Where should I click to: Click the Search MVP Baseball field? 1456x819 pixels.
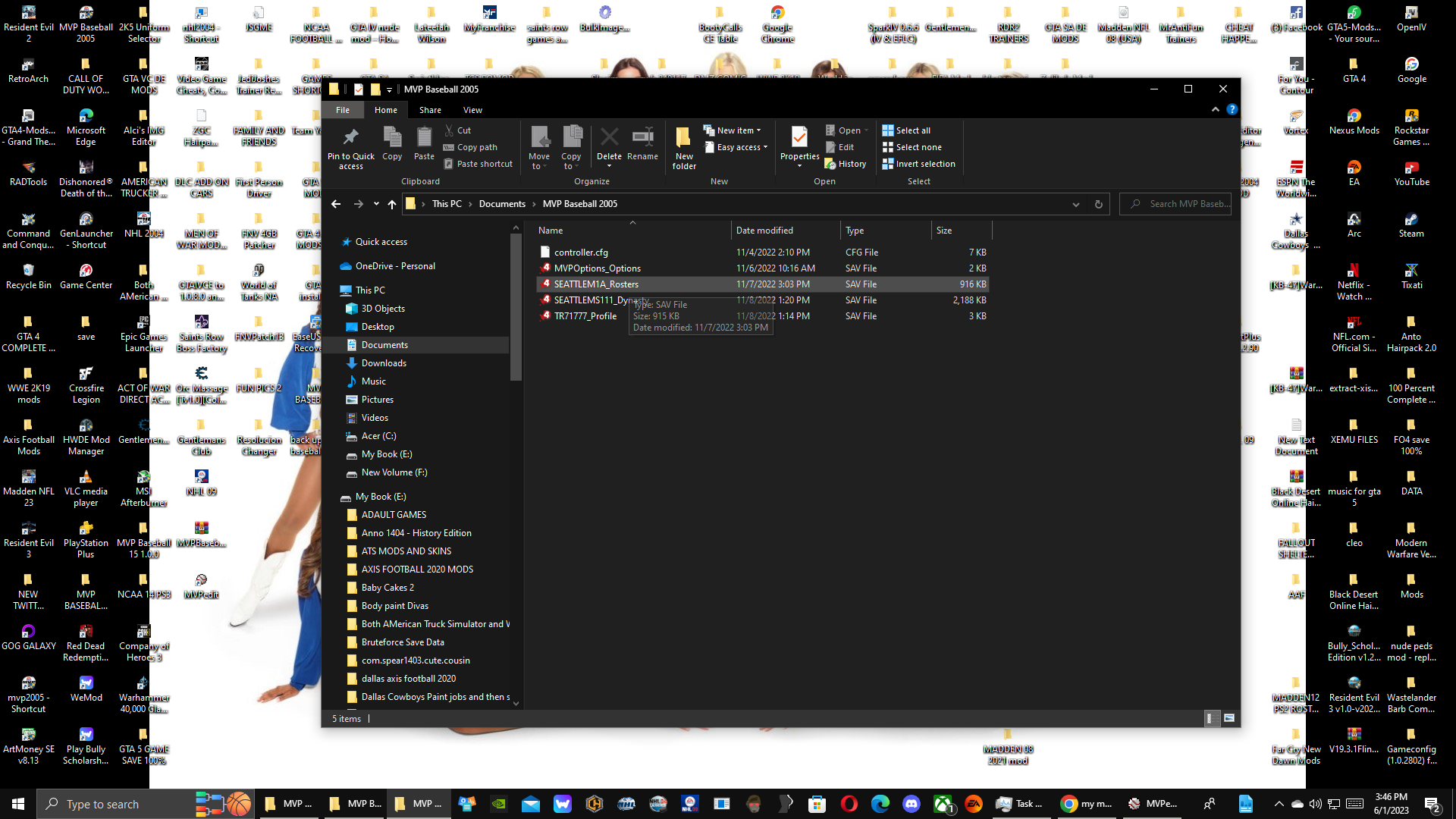pyautogui.click(x=1177, y=204)
